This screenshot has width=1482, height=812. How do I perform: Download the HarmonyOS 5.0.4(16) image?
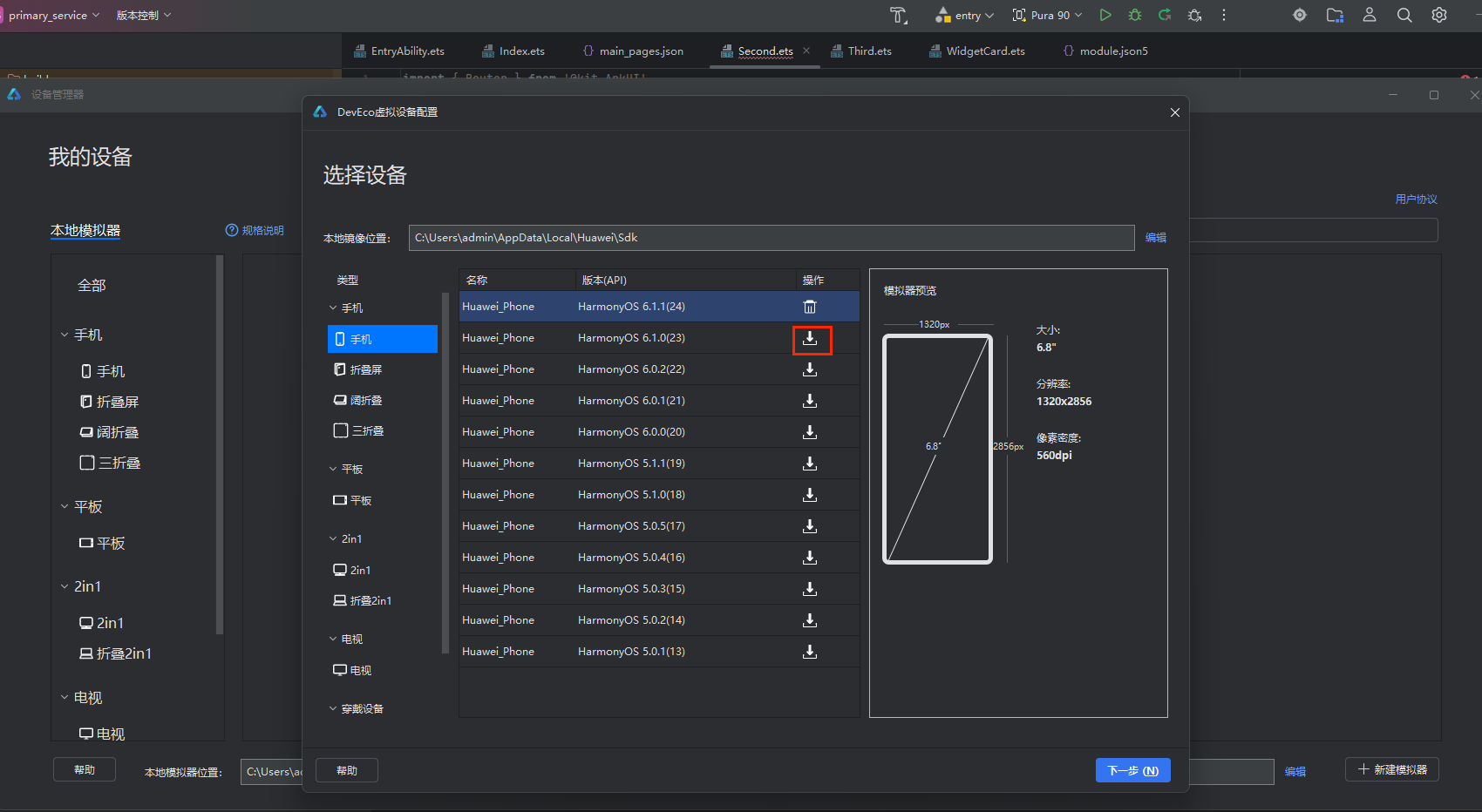[x=810, y=558]
